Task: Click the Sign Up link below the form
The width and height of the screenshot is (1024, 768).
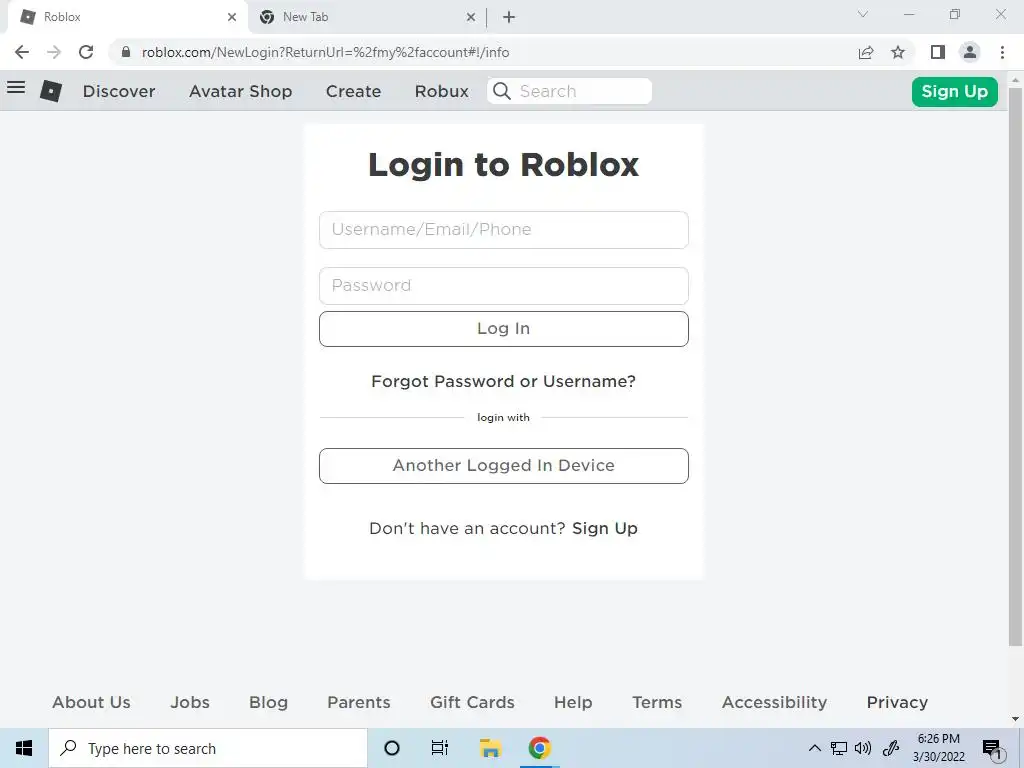Action: [605, 528]
